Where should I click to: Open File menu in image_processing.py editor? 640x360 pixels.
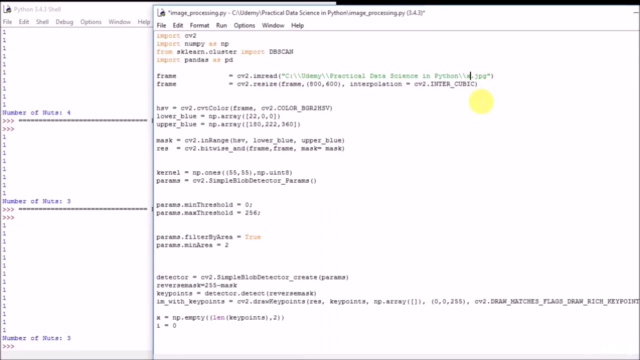[161, 25]
